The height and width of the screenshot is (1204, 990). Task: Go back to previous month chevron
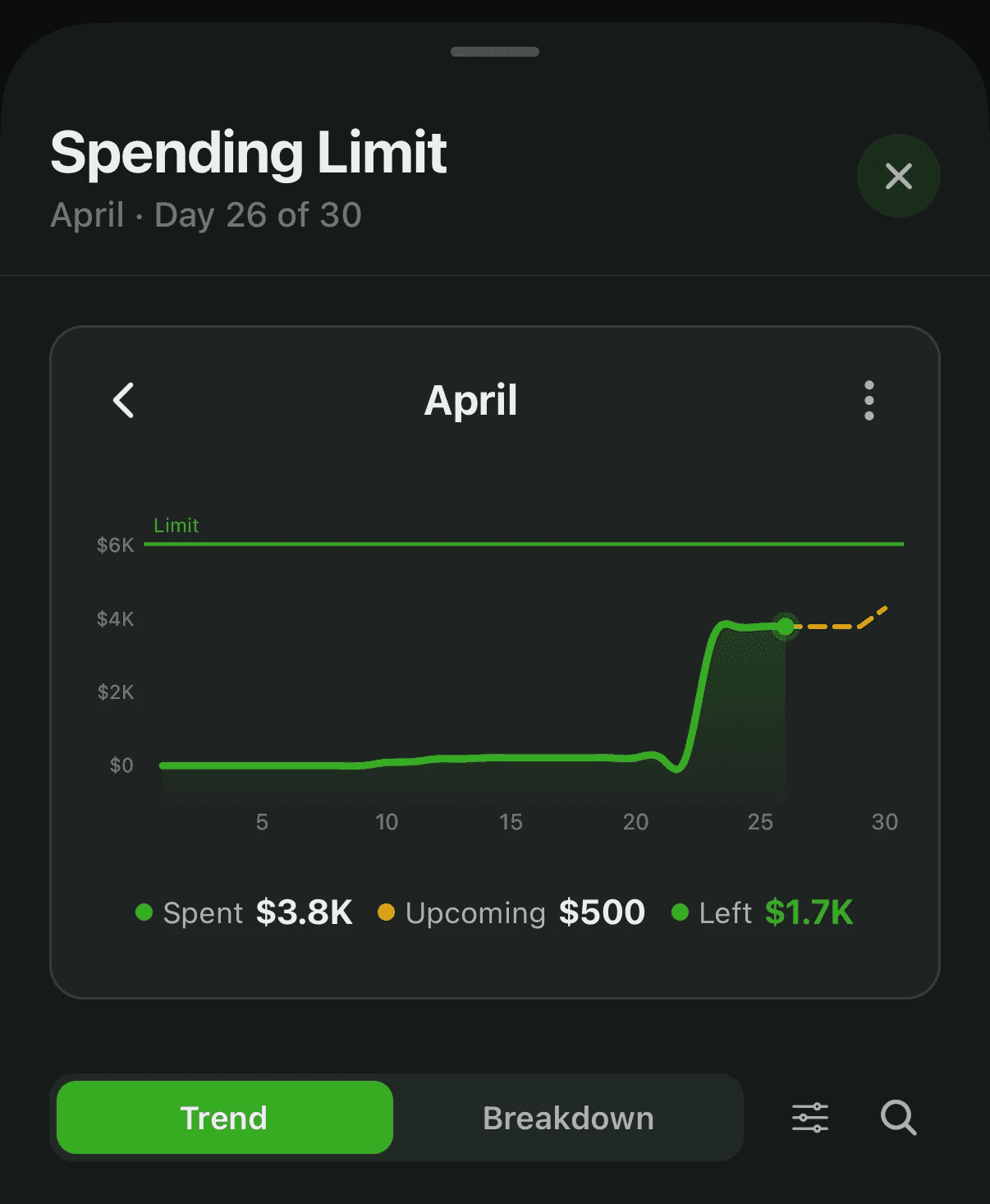pyautogui.click(x=123, y=401)
